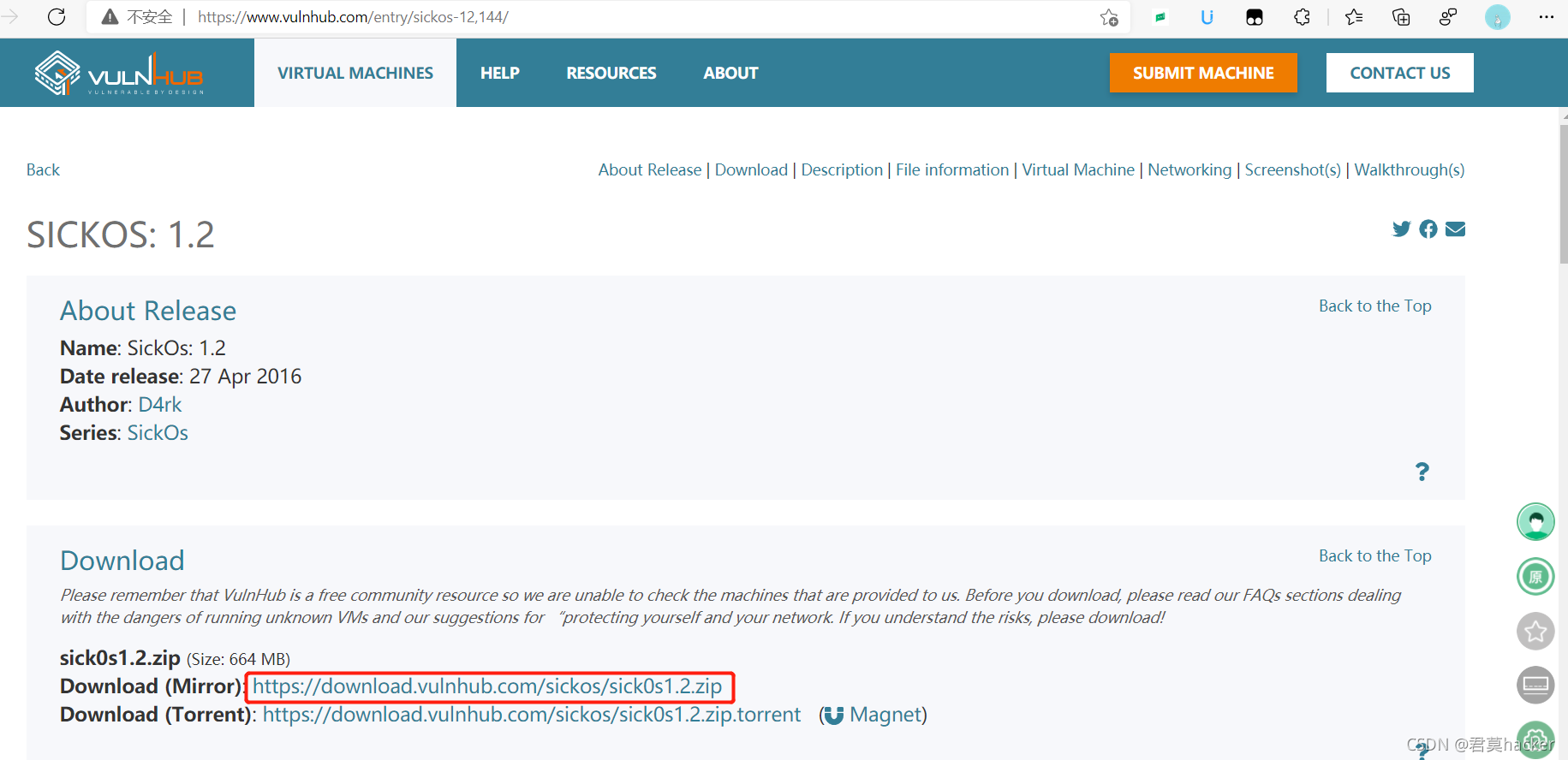Click the Magnet link
1568x760 pixels.
click(x=887, y=715)
